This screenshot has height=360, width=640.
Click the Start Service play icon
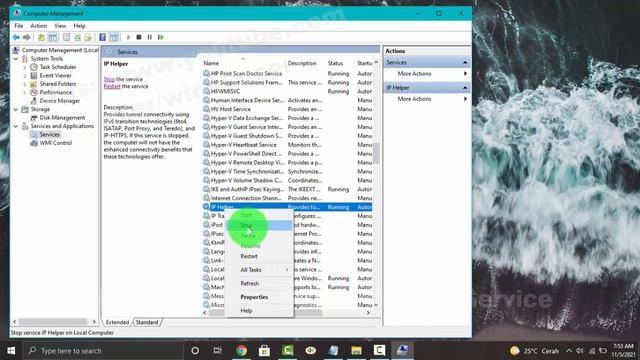(128, 37)
